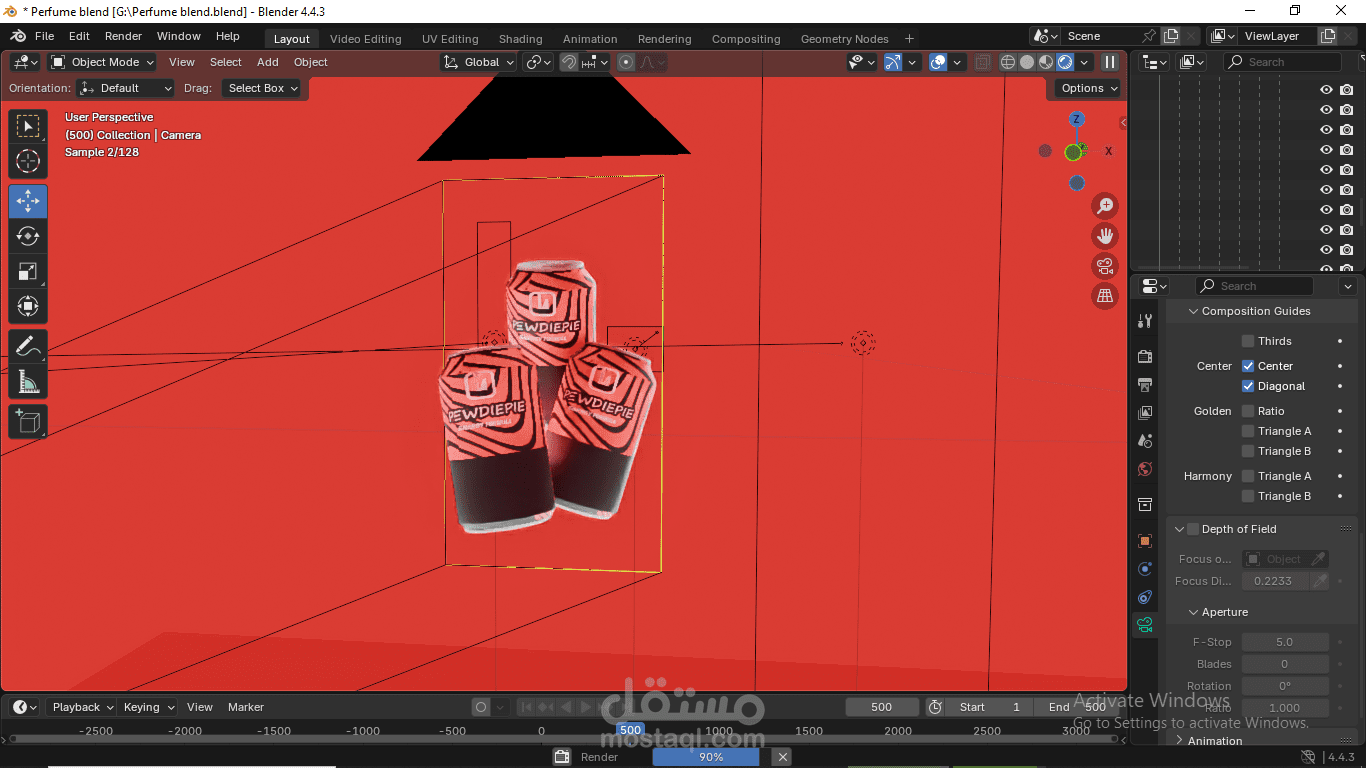Image resolution: width=1366 pixels, height=768 pixels.
Task: Select the Move tool
Action: [28, 201]
